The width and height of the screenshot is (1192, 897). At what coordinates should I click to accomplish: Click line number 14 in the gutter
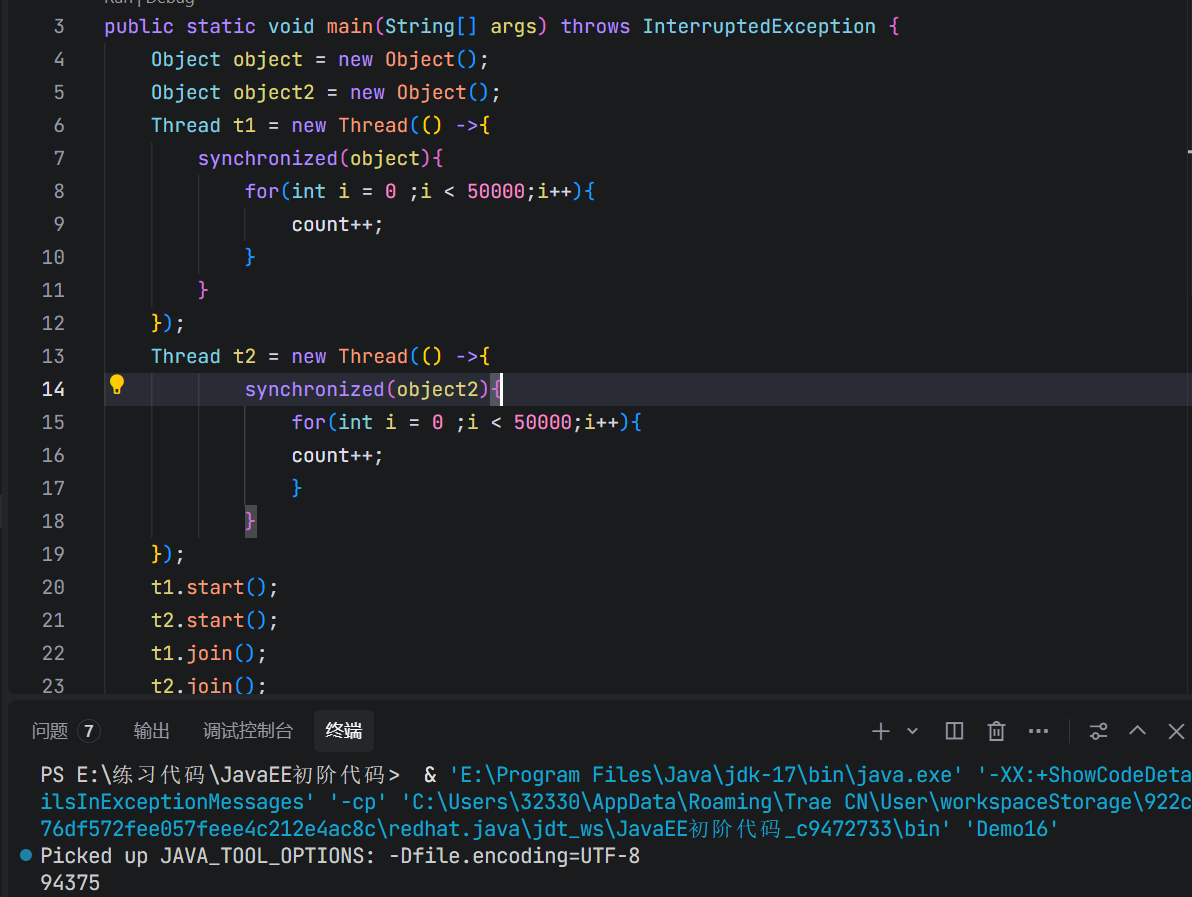coord(53,389)
